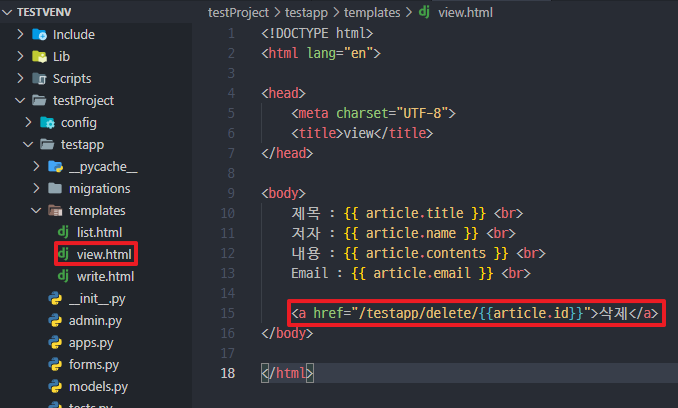Click templates in the breadcrumb path
The width and height of the screenshot is (678, 408).
372,13
